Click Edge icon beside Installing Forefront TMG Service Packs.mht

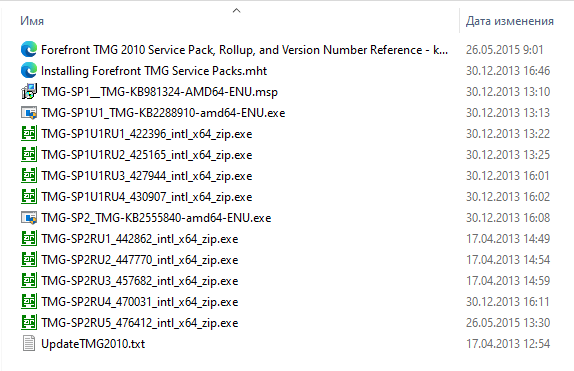coord(29,70)
